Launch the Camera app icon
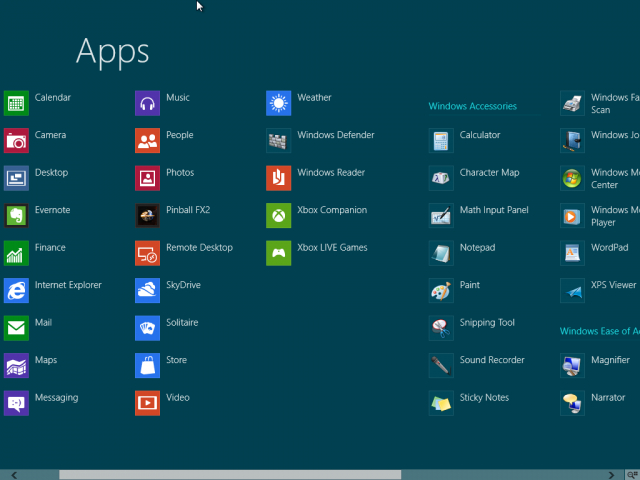Image resolution: width=640 pixels, height=480 pixels. pos(16,141)
